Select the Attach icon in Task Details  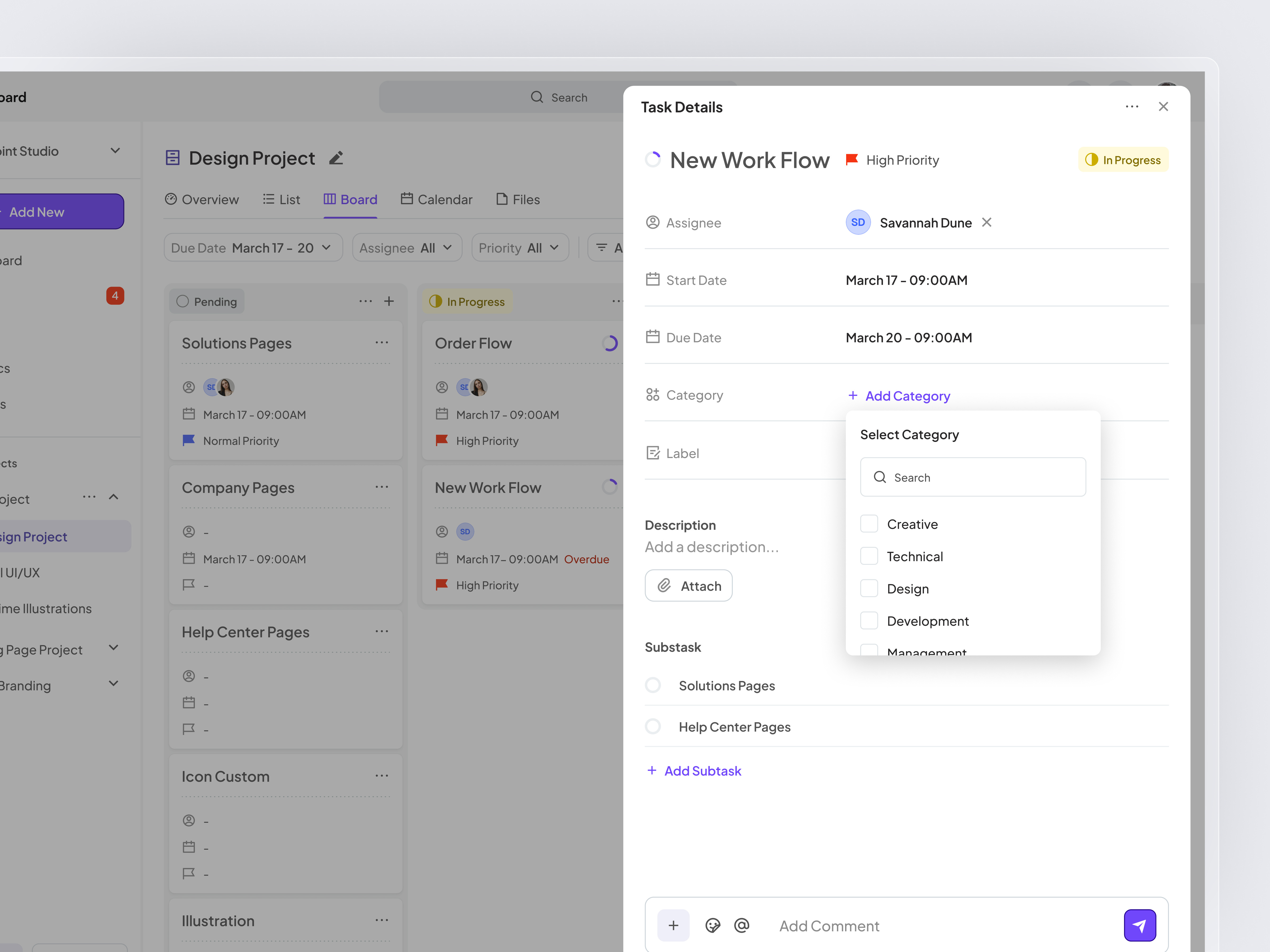665,585
